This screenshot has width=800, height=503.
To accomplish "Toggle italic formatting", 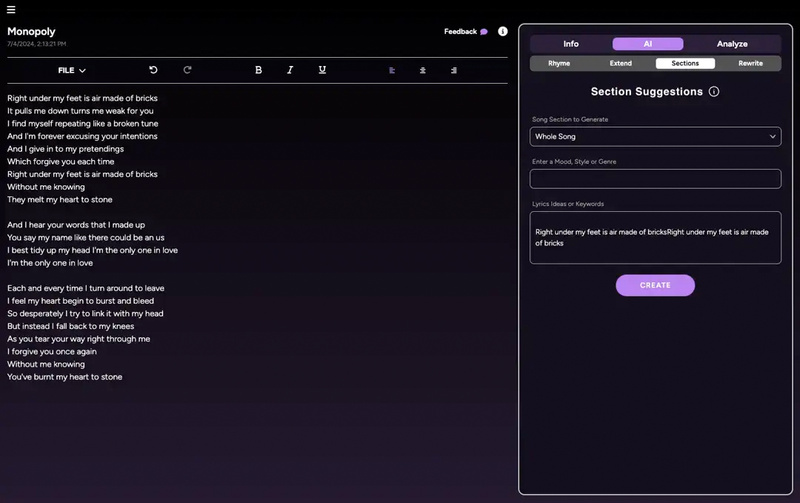I will pyautogui.click(x=290, y=70).
